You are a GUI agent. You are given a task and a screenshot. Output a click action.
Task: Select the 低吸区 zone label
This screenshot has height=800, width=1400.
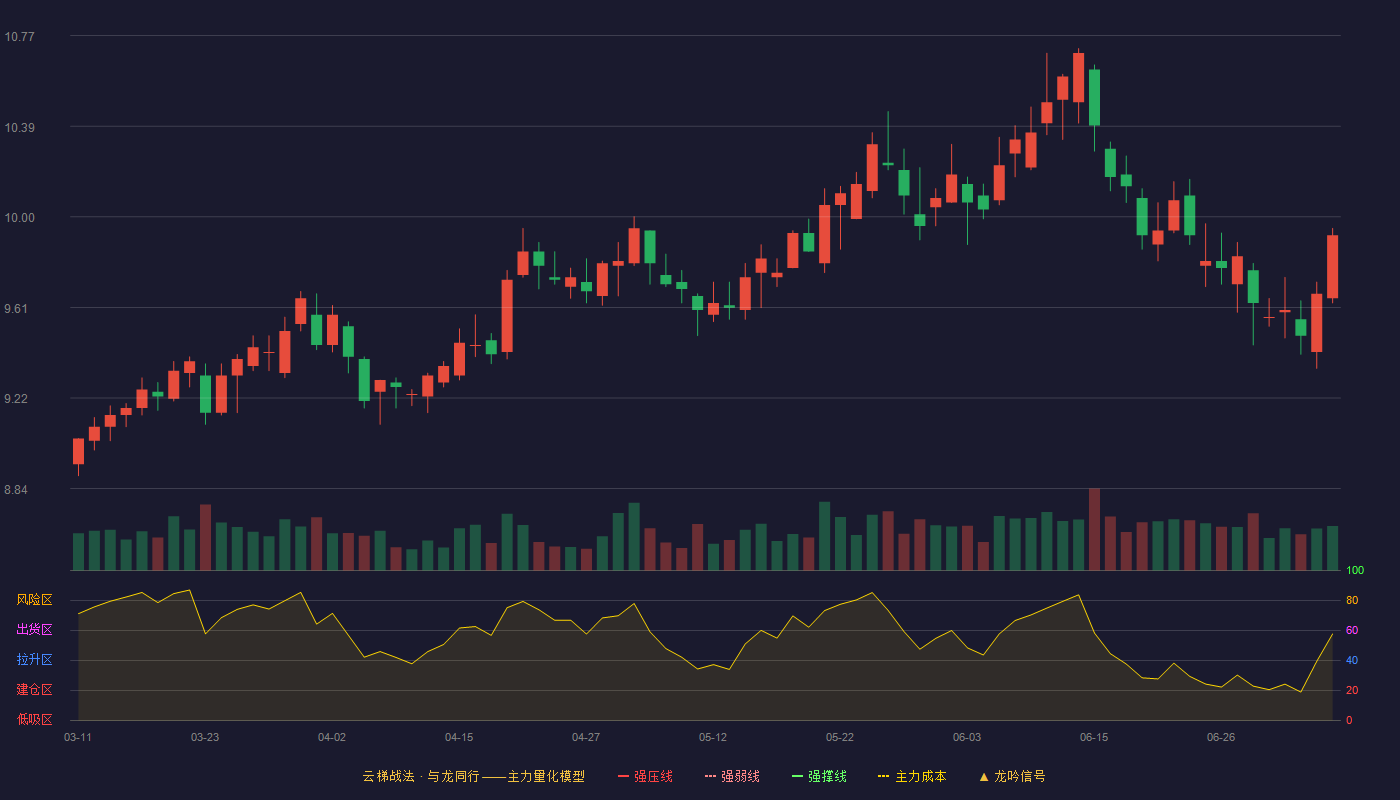[34, 719]
